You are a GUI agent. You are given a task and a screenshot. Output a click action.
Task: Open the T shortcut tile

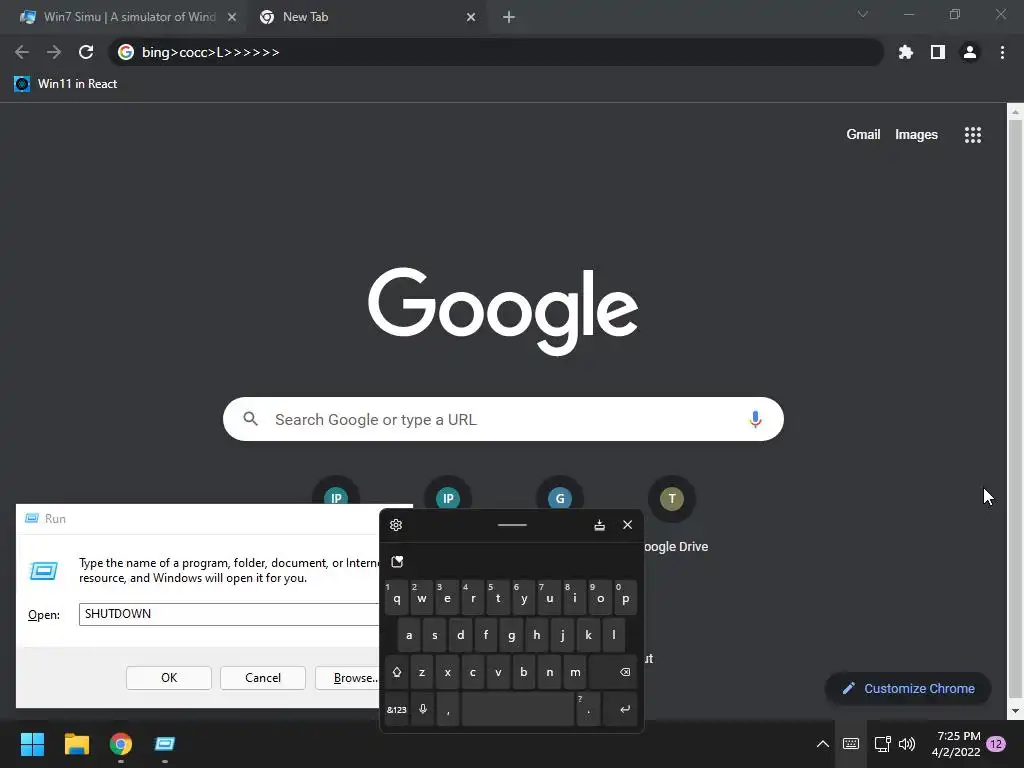[671, 499]
